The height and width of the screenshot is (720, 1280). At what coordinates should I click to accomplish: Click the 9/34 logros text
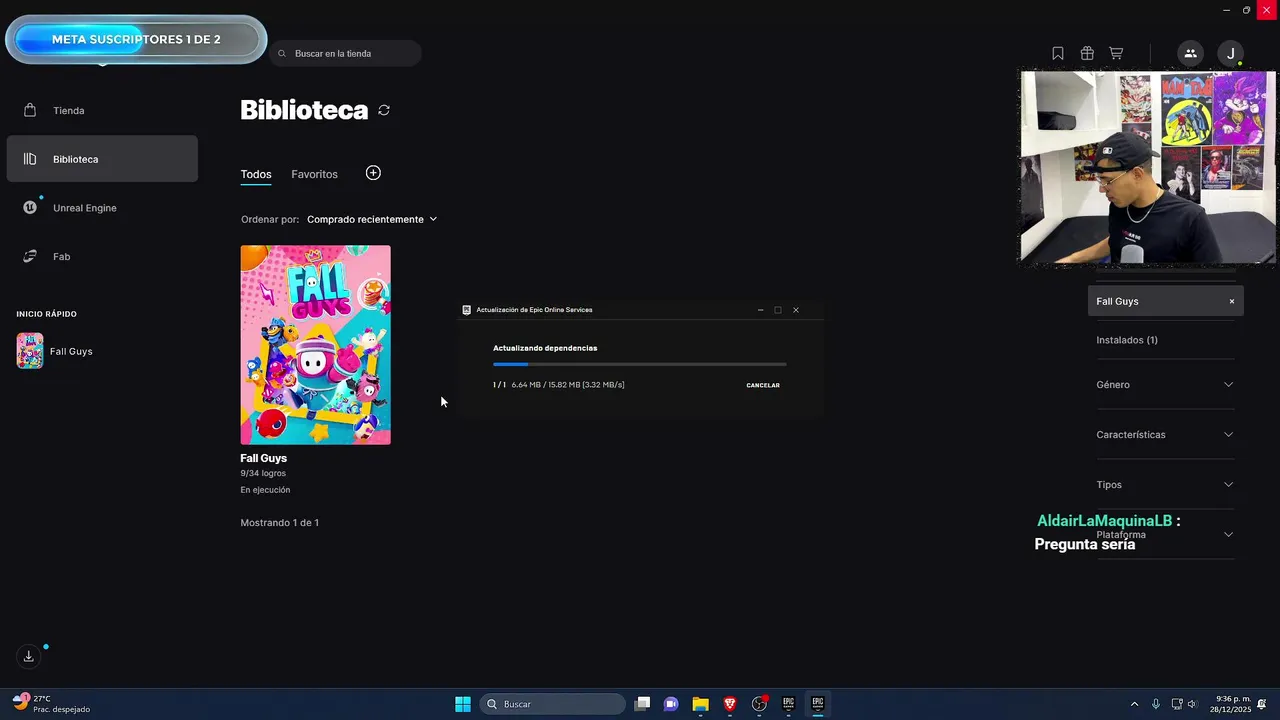(x=263, y=473)
